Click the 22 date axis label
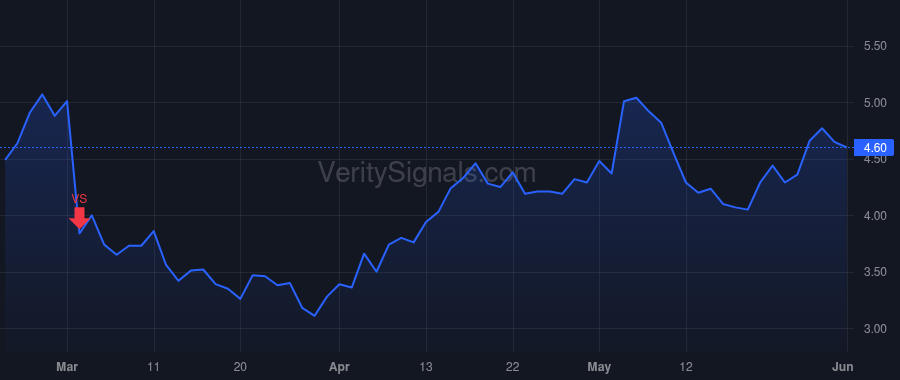The image size is (900, 380). click(x=513, y=367)
